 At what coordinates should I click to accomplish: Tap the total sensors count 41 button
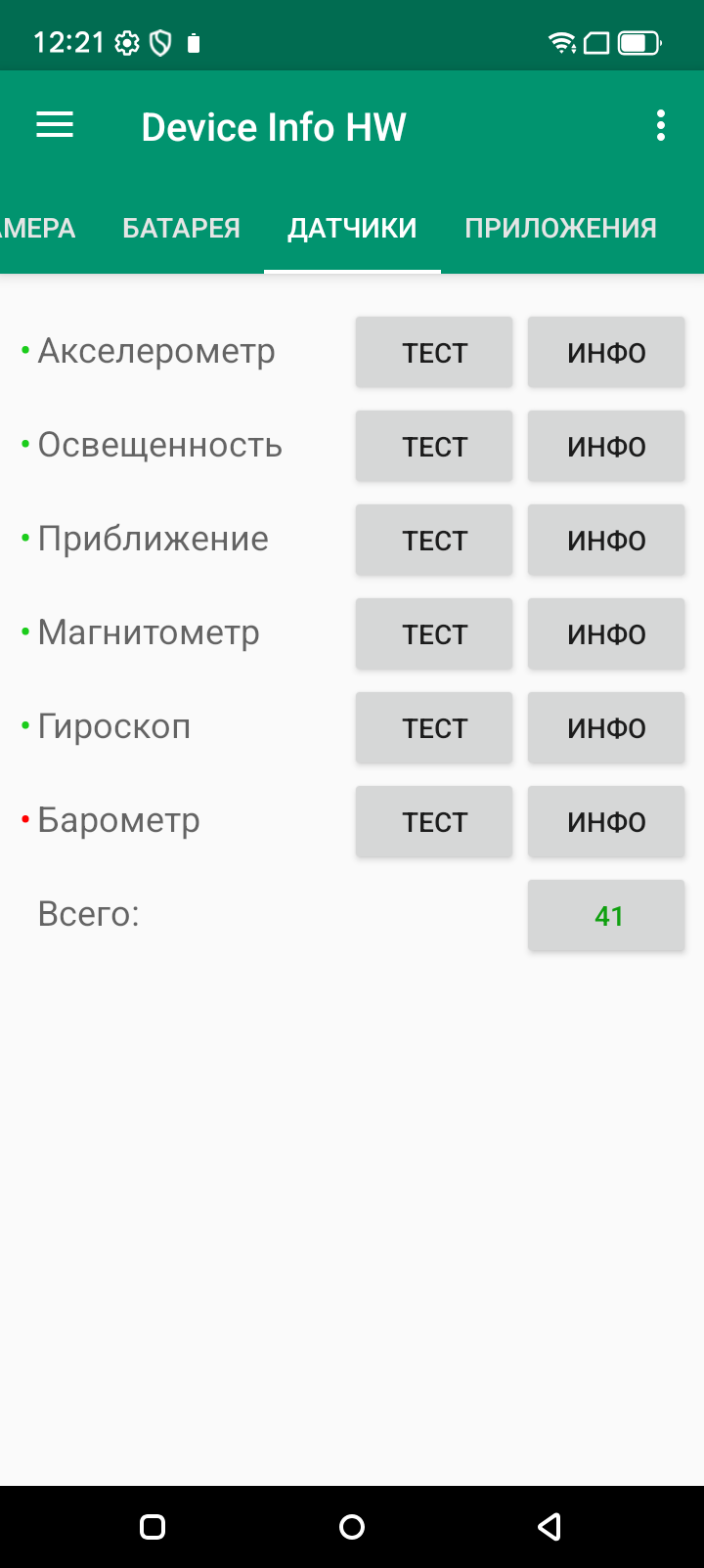tap(606, 916)
